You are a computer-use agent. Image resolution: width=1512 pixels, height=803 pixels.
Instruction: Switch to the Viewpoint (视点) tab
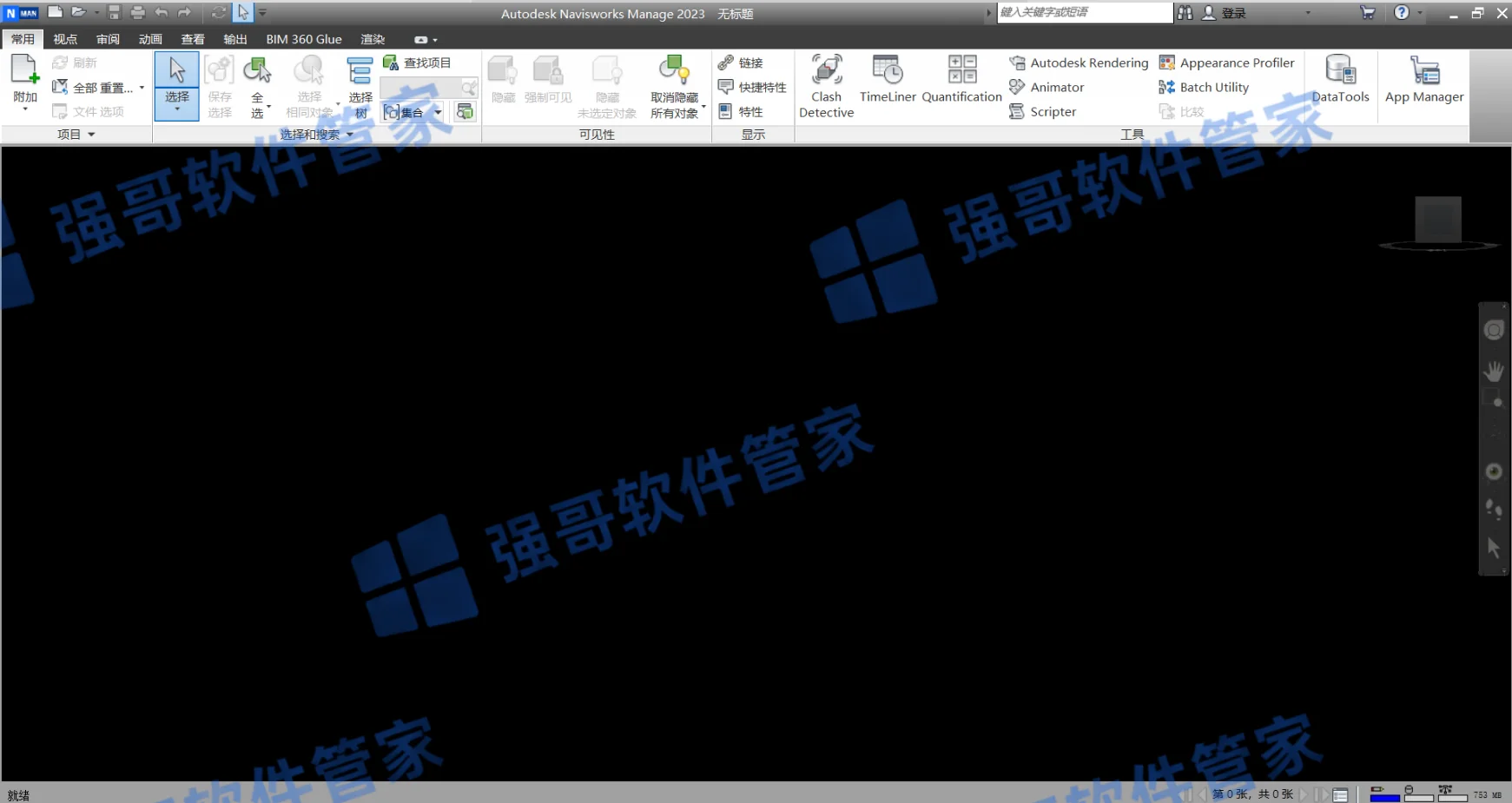65,39
